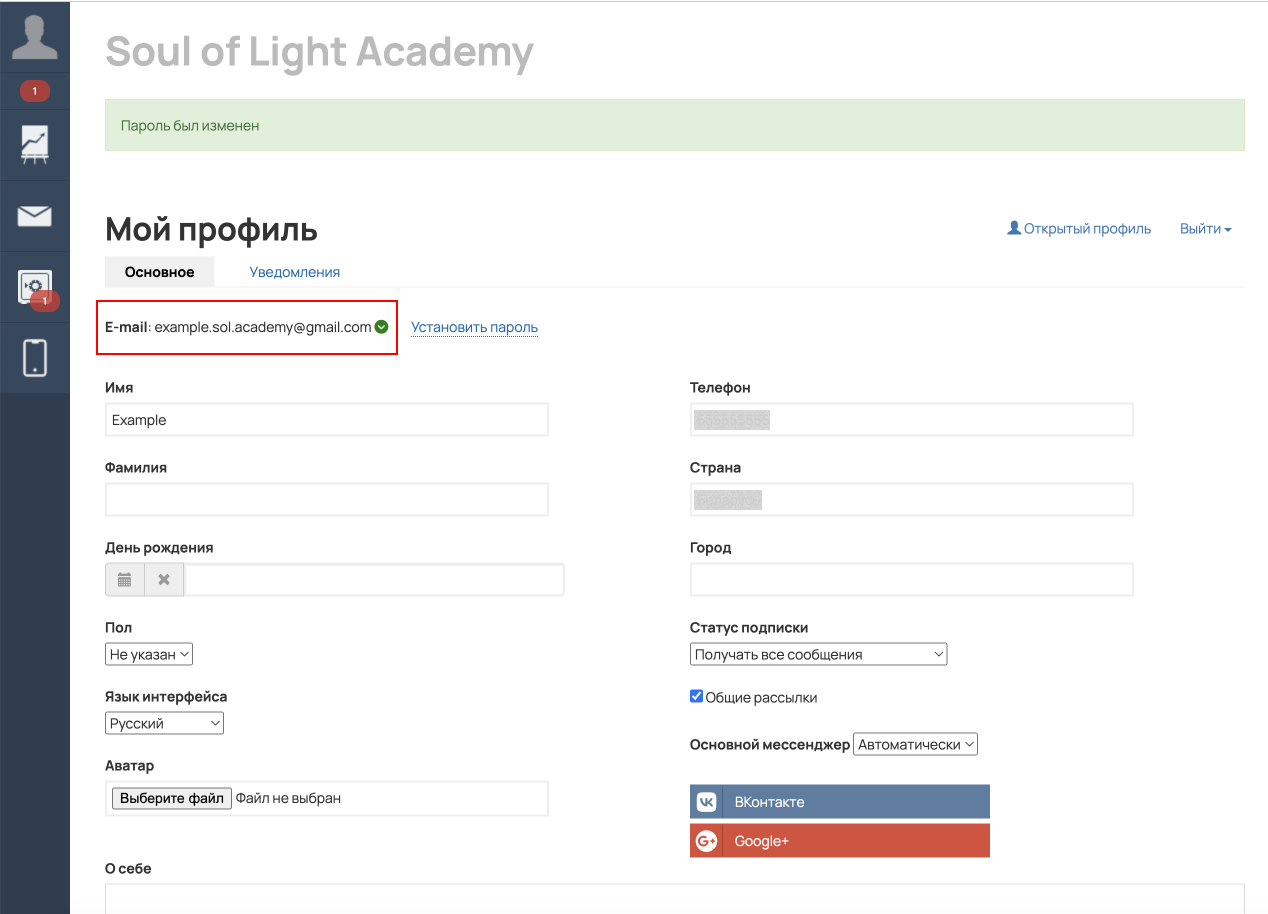Open the Пол gender dropdown
1268x914 pixels.
coord(148,655)
